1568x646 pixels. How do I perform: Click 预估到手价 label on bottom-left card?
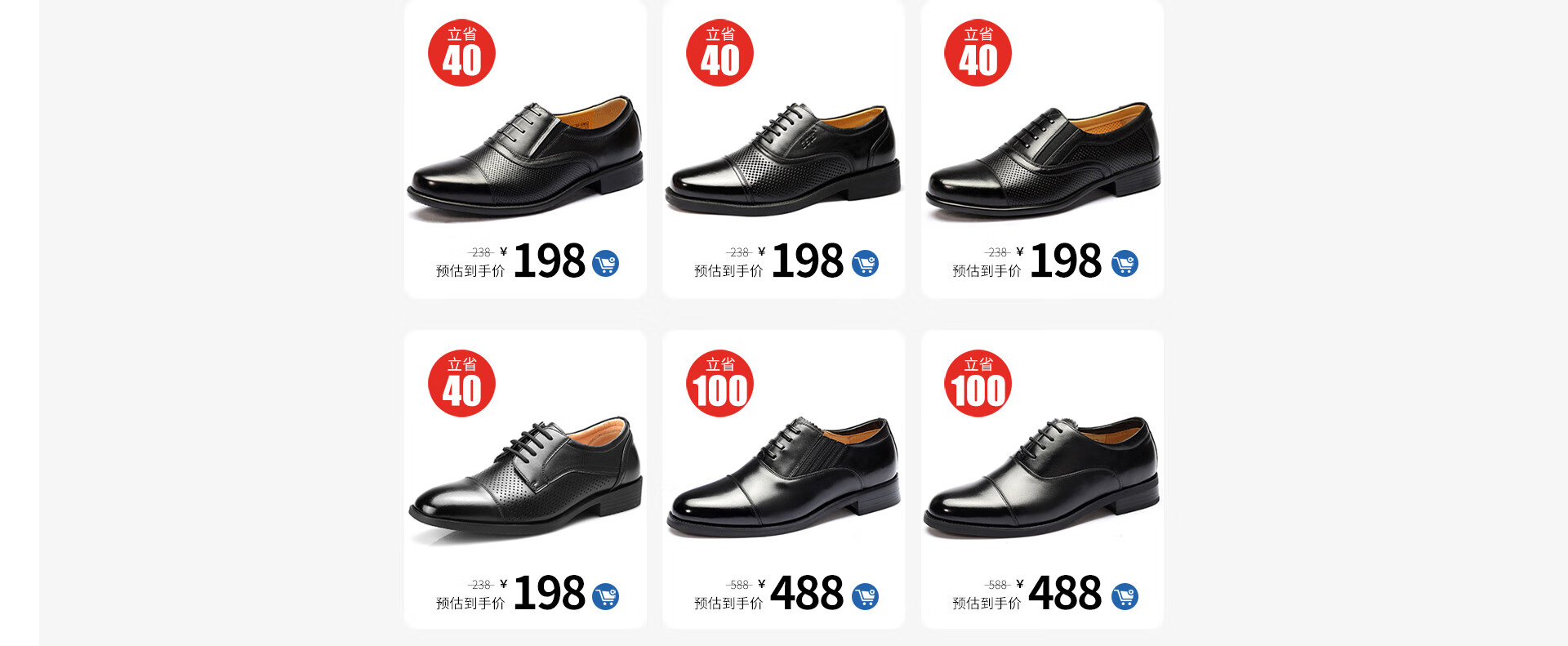click(x=470, y=604)
